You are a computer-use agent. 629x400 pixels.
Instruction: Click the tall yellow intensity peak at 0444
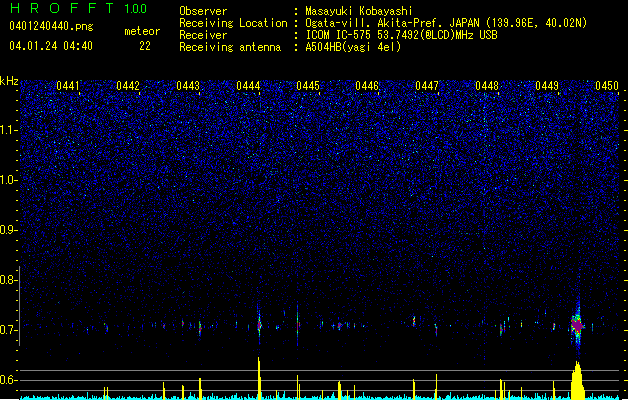point(259,377)
